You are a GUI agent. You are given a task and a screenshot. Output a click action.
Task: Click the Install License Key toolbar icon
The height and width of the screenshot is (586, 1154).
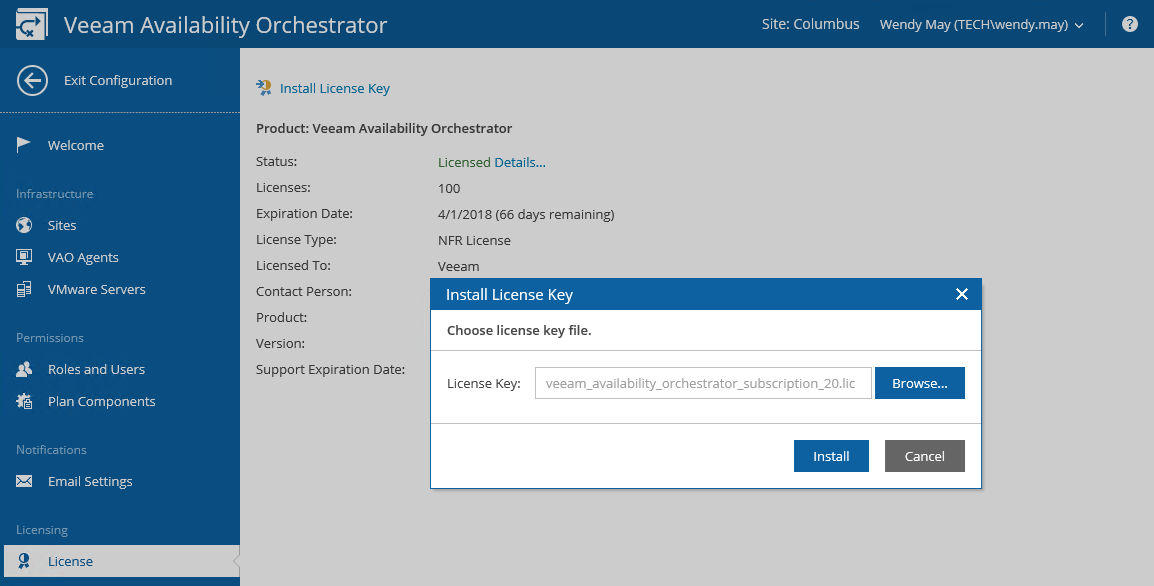(263, 88)
